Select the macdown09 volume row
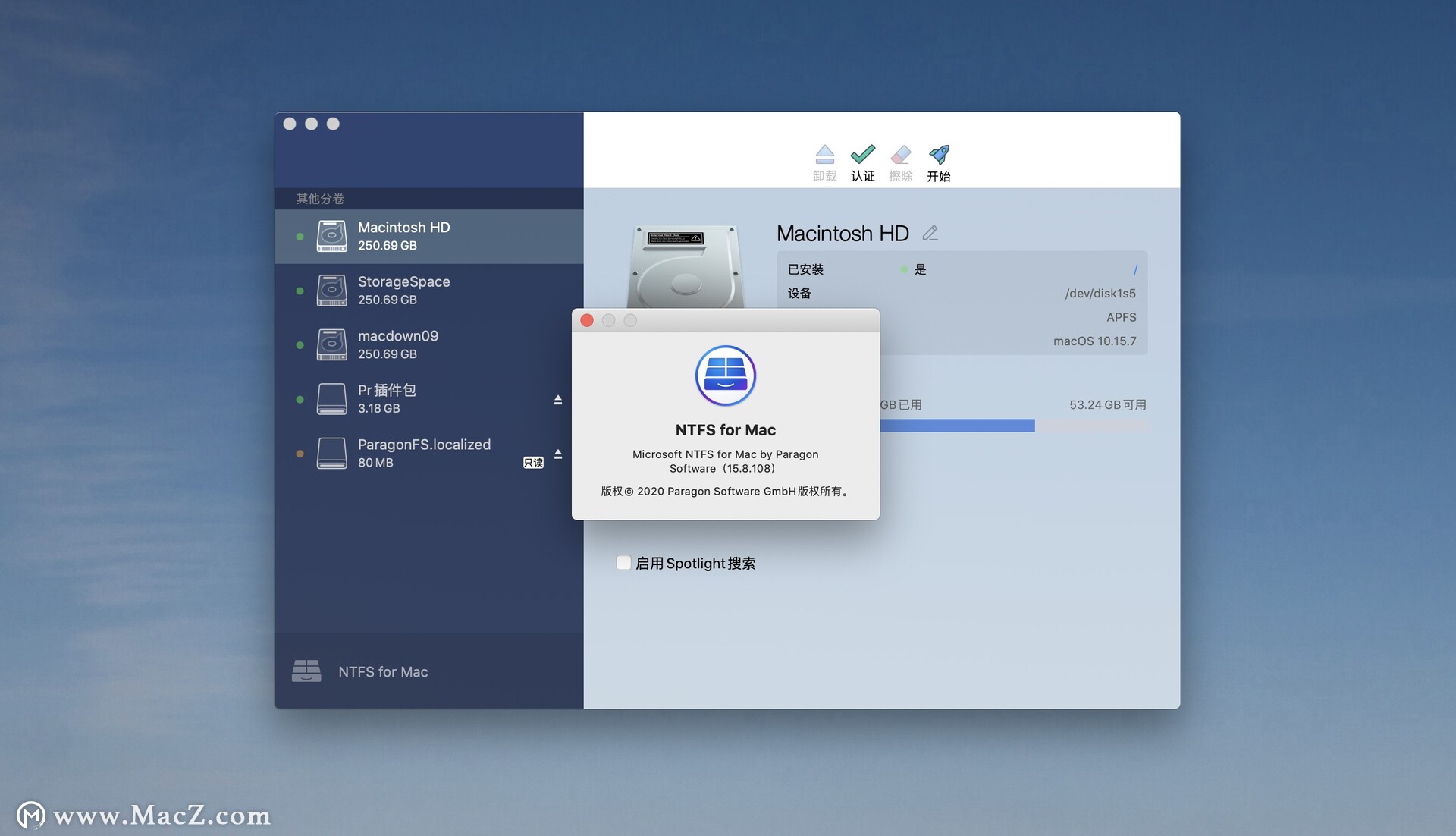The image size is (1456, 836). point(429,345)
